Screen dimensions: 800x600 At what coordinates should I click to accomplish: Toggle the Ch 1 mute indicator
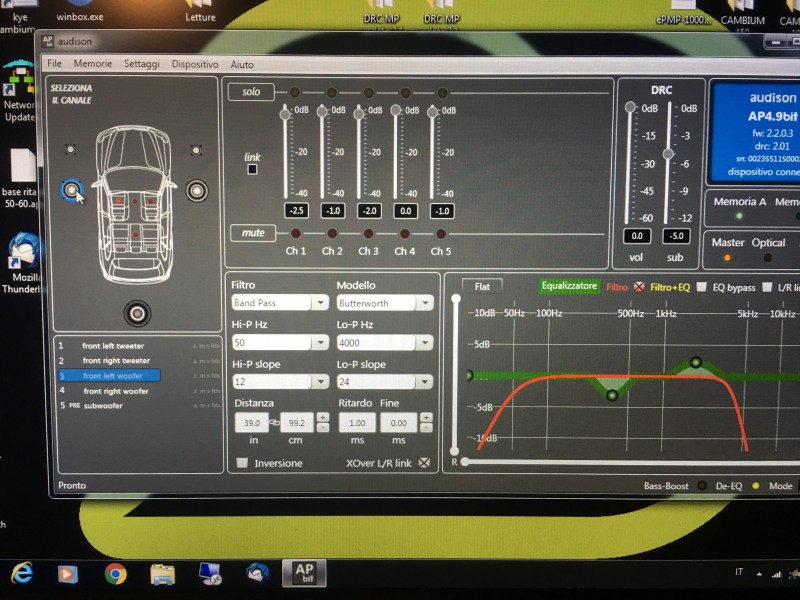(x=295, y=234)
